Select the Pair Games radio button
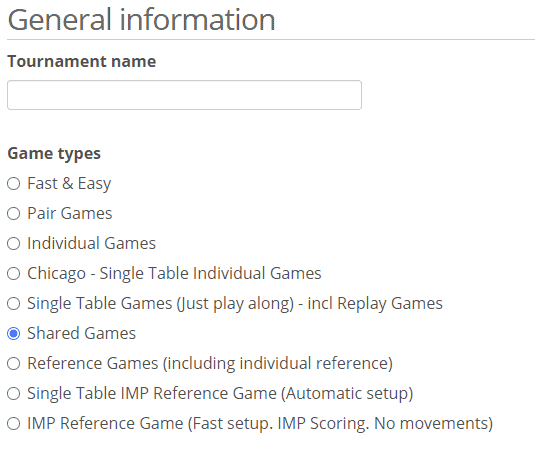Screen dimensions: 535x458 [14, 214]
